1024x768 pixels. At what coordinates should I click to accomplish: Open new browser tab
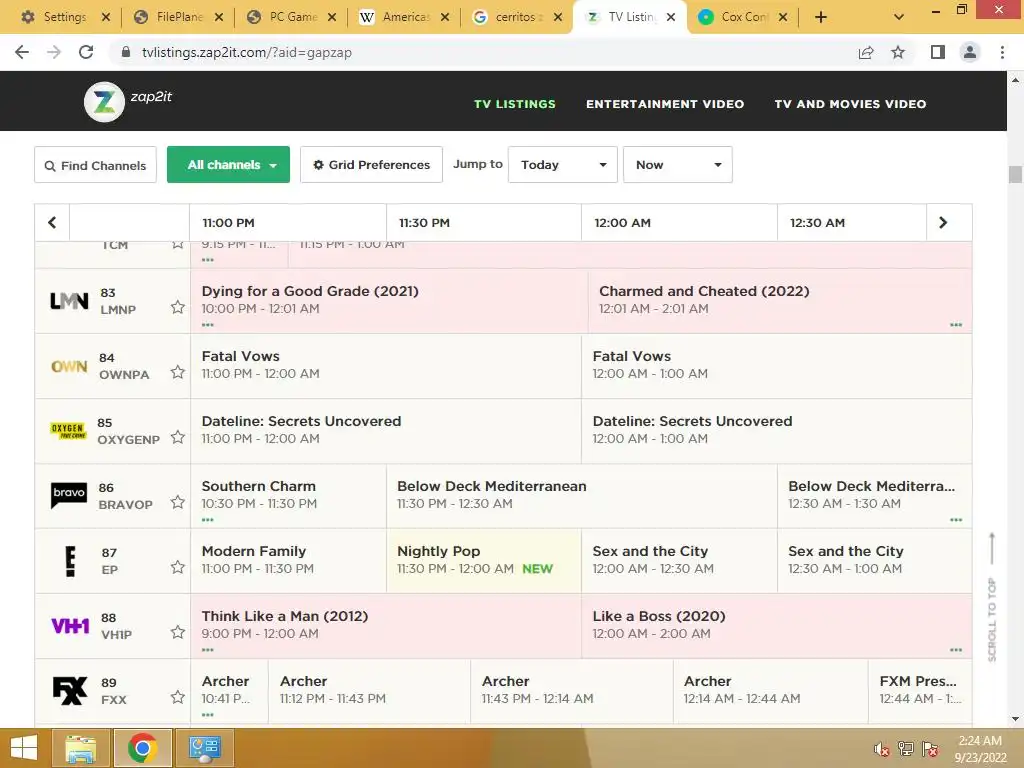coord(821,18)
